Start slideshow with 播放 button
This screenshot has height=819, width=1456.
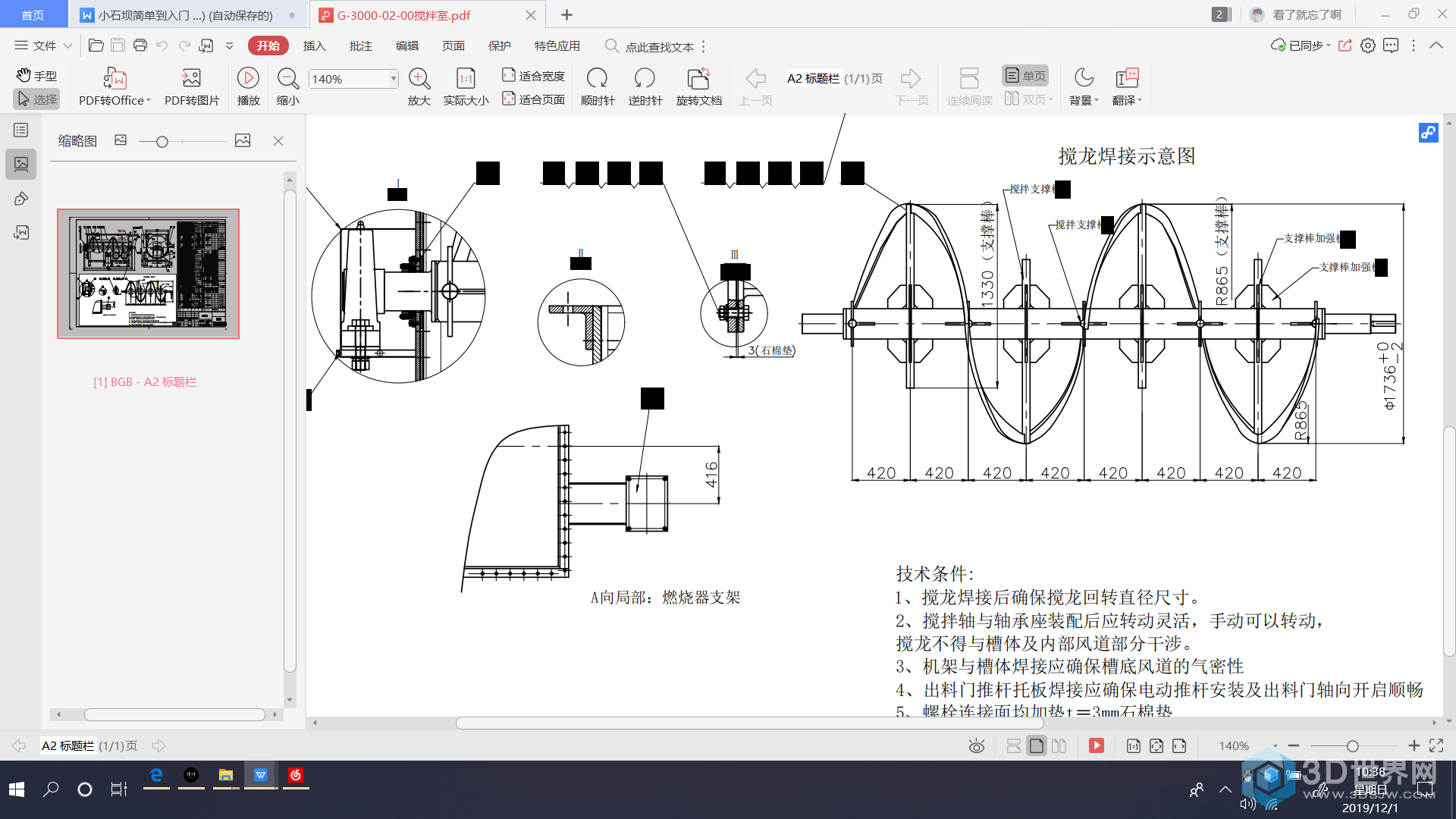(248, 87)
